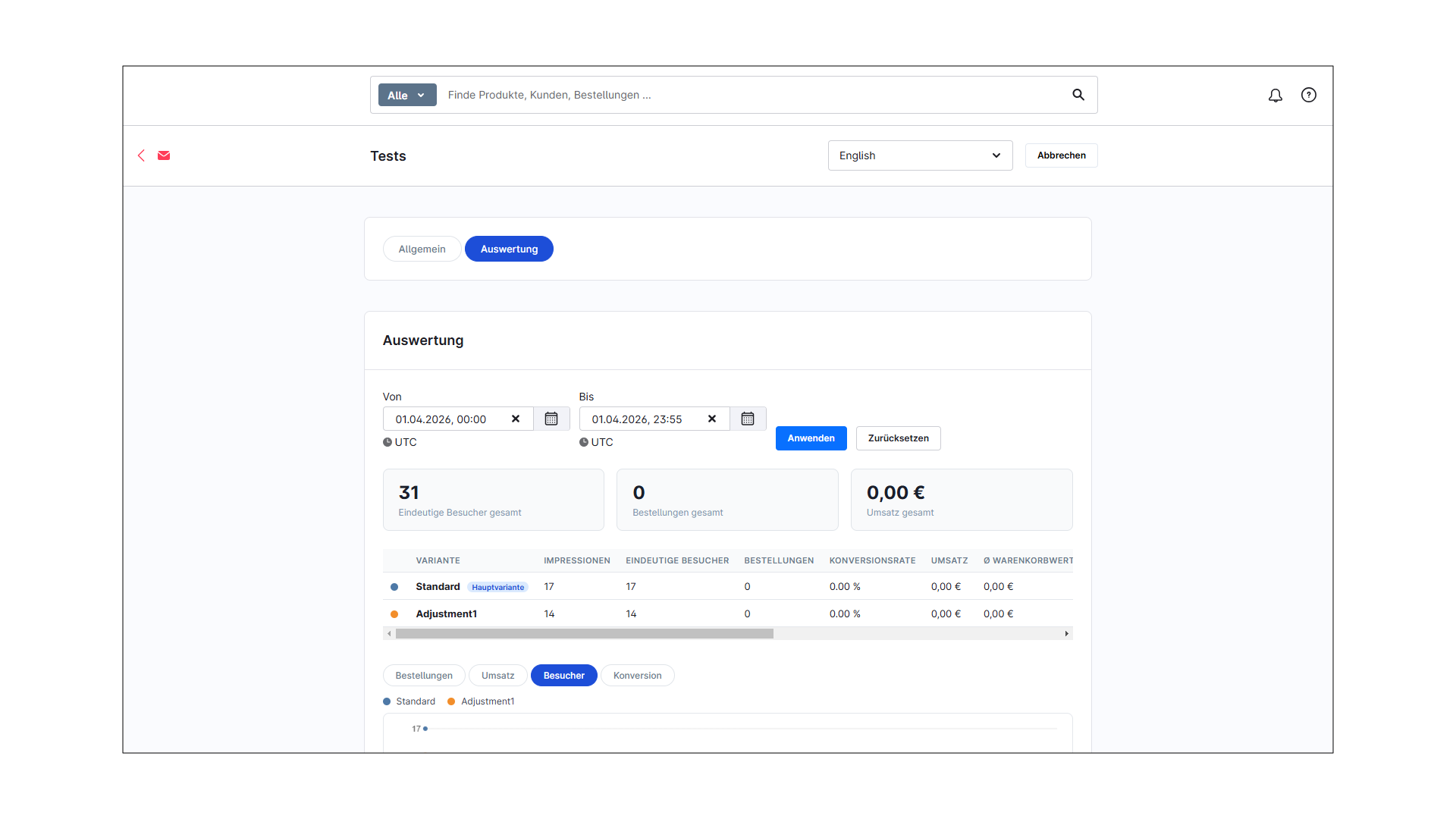Expand the Hauptvariante badge on Standard row
1456x819 pixels.
click(497, 587)
